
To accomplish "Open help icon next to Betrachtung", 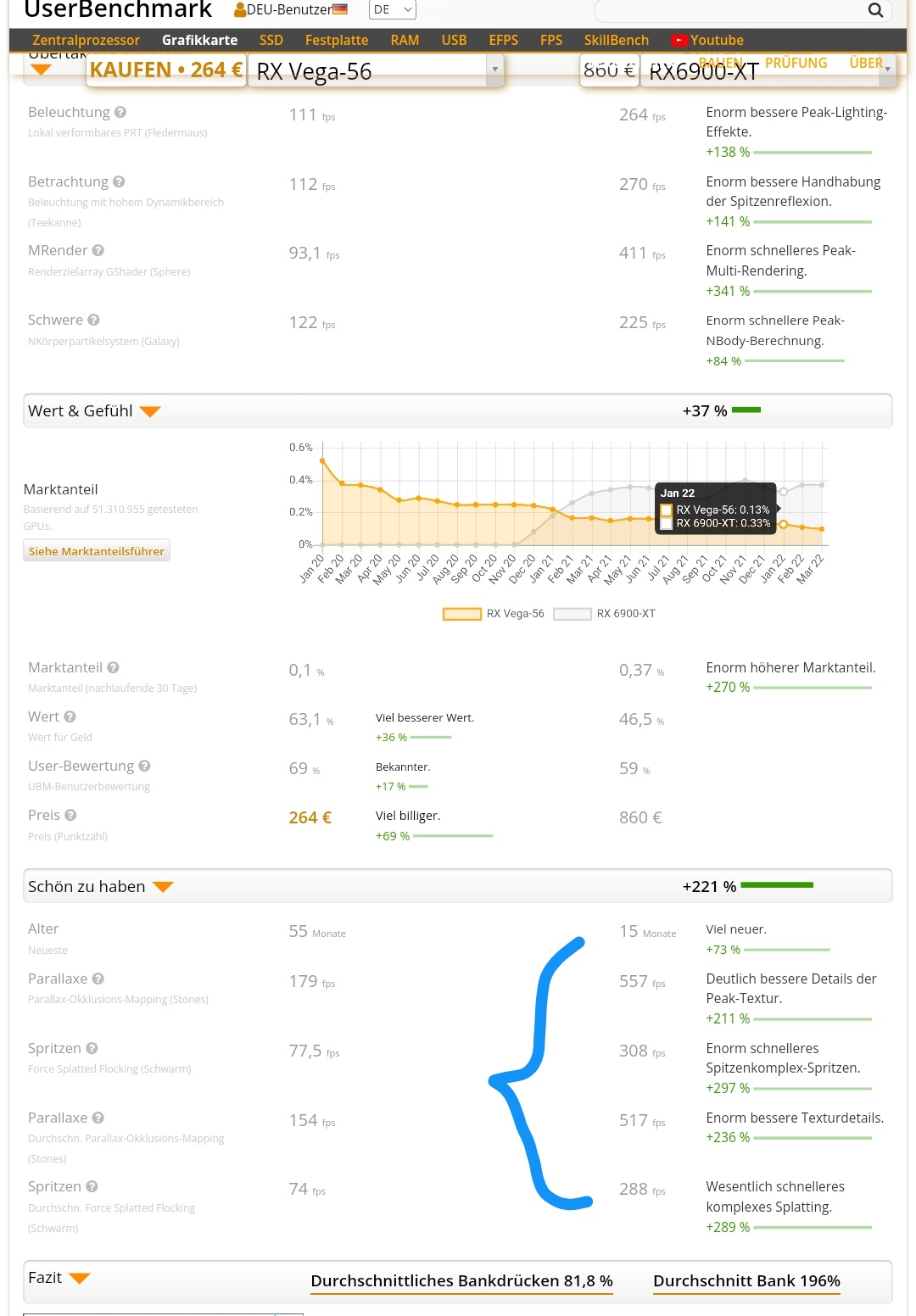I will tap(119, 181).
